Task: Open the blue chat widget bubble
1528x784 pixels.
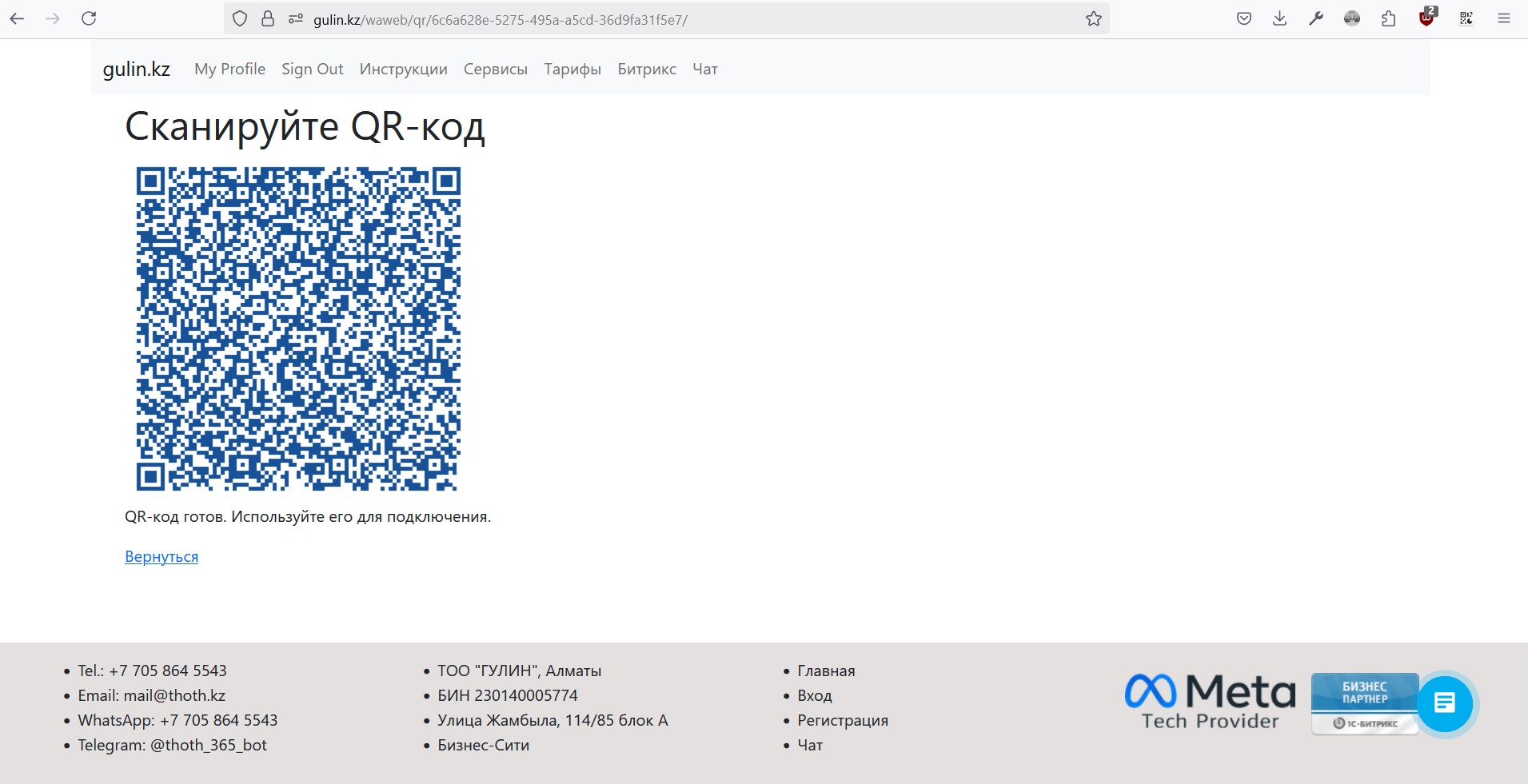Action: (1445, 703)
